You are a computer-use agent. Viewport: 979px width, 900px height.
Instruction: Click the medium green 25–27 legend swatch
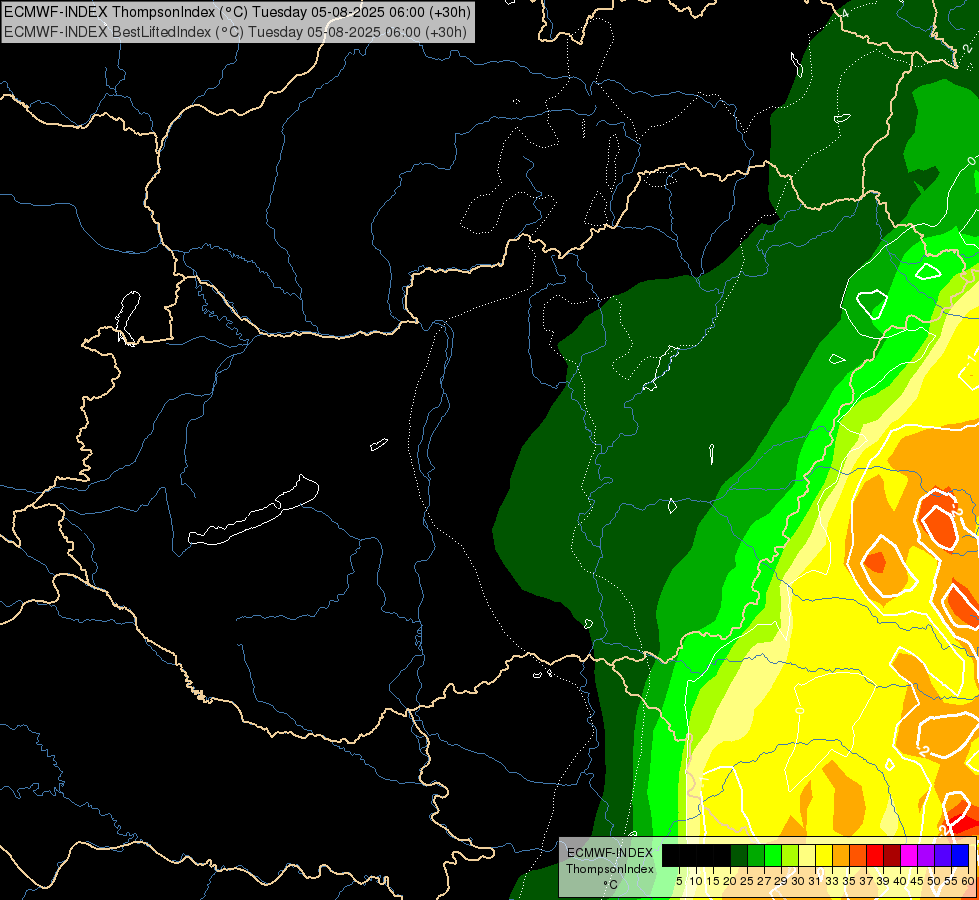point(756,856)
